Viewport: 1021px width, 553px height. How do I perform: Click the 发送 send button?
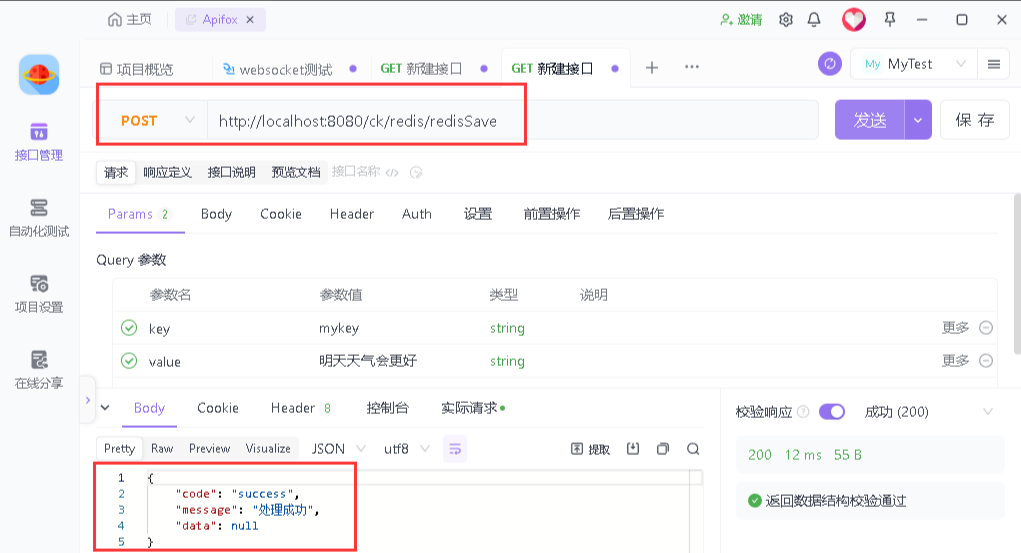[x=870, y=120]
